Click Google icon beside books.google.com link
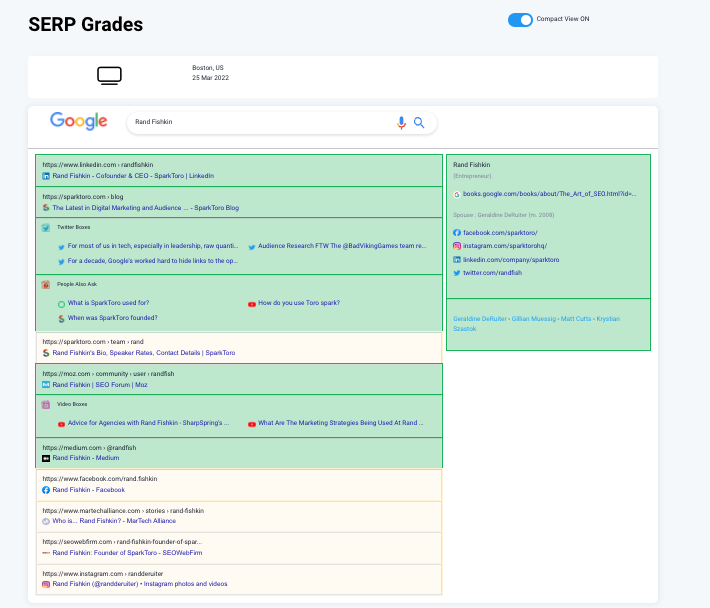This screenshot has width=710, height=608. click(457, 195)
